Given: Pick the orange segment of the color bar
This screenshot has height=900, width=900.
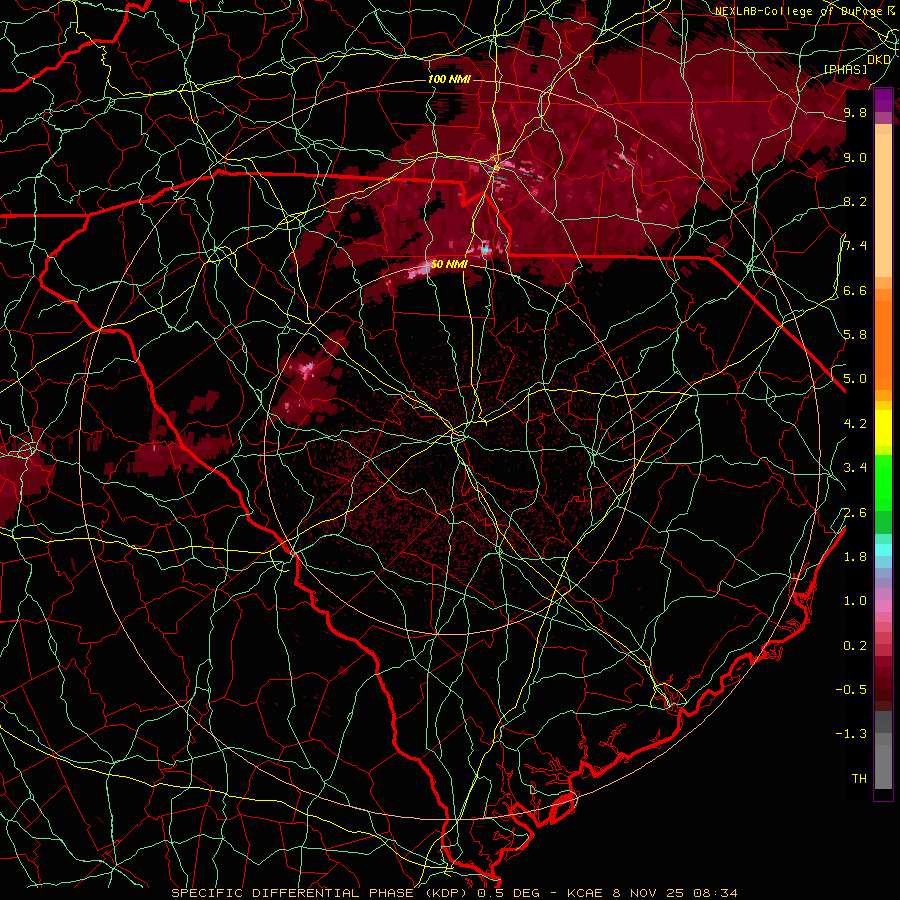Looking at the screenshot, I should (x=883, y=344).
